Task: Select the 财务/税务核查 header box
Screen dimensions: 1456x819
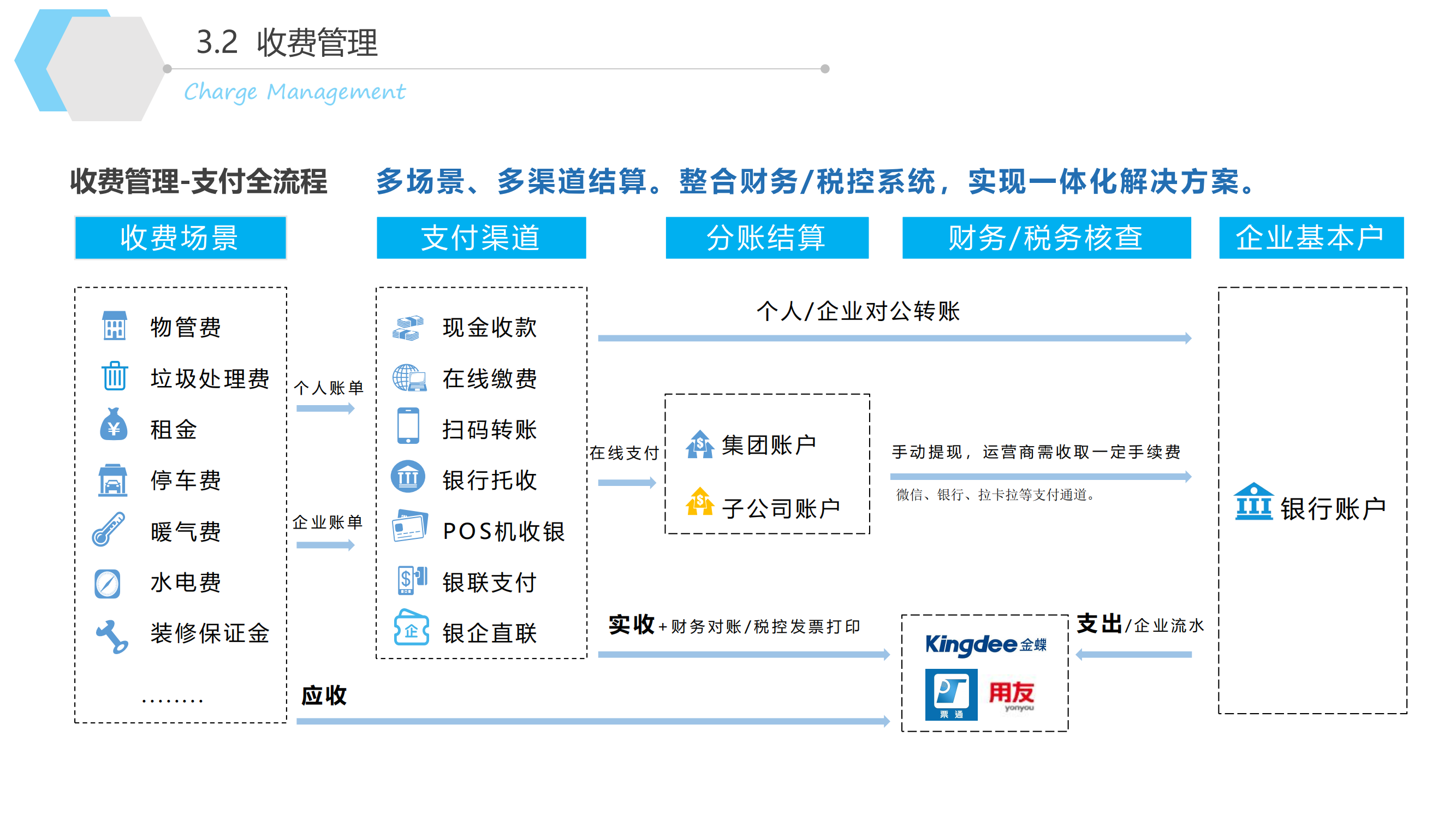Action: 1046,238
